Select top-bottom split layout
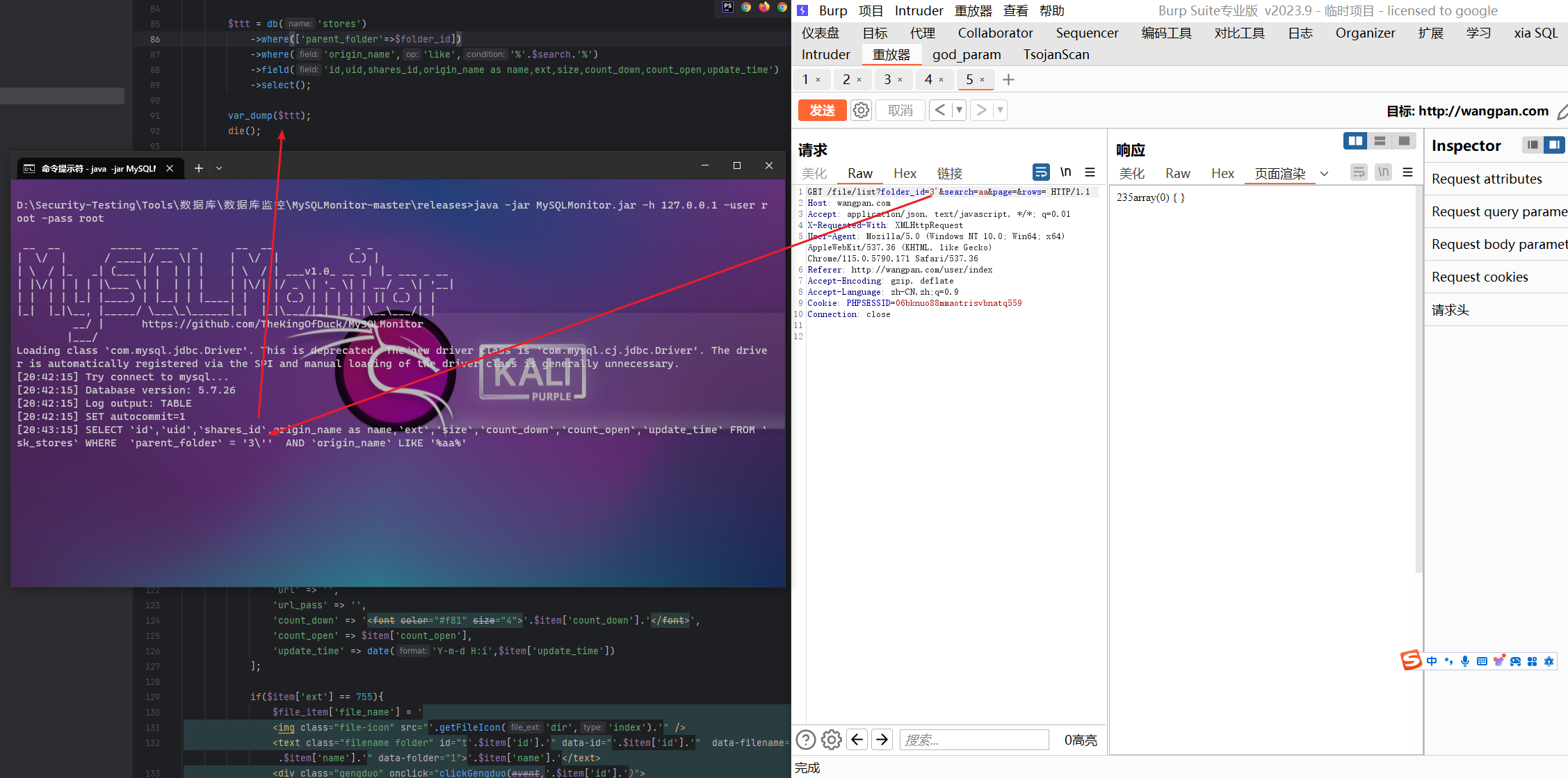Screen dimensions: 1568x778 (x=1380, y=141)
